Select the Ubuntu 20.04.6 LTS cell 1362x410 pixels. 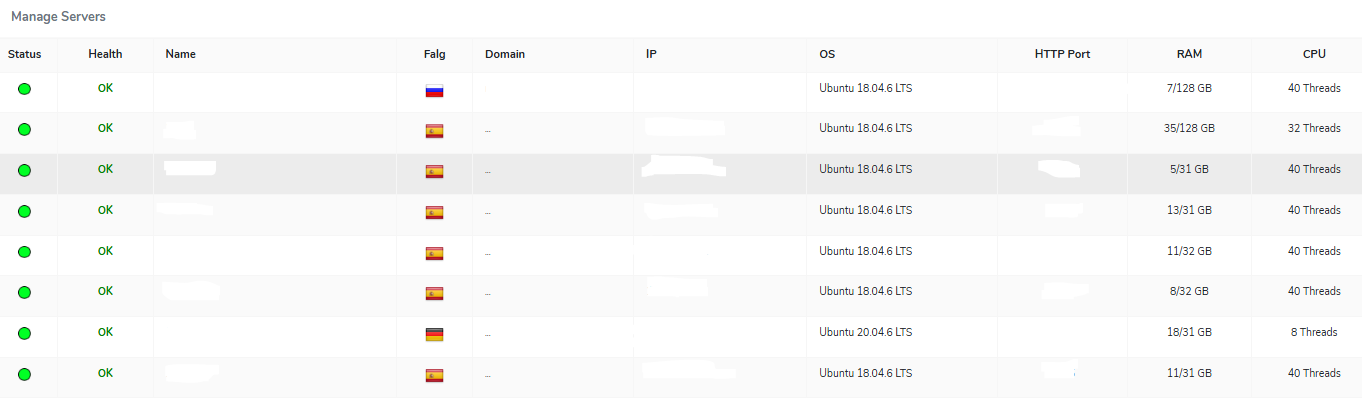865,332
